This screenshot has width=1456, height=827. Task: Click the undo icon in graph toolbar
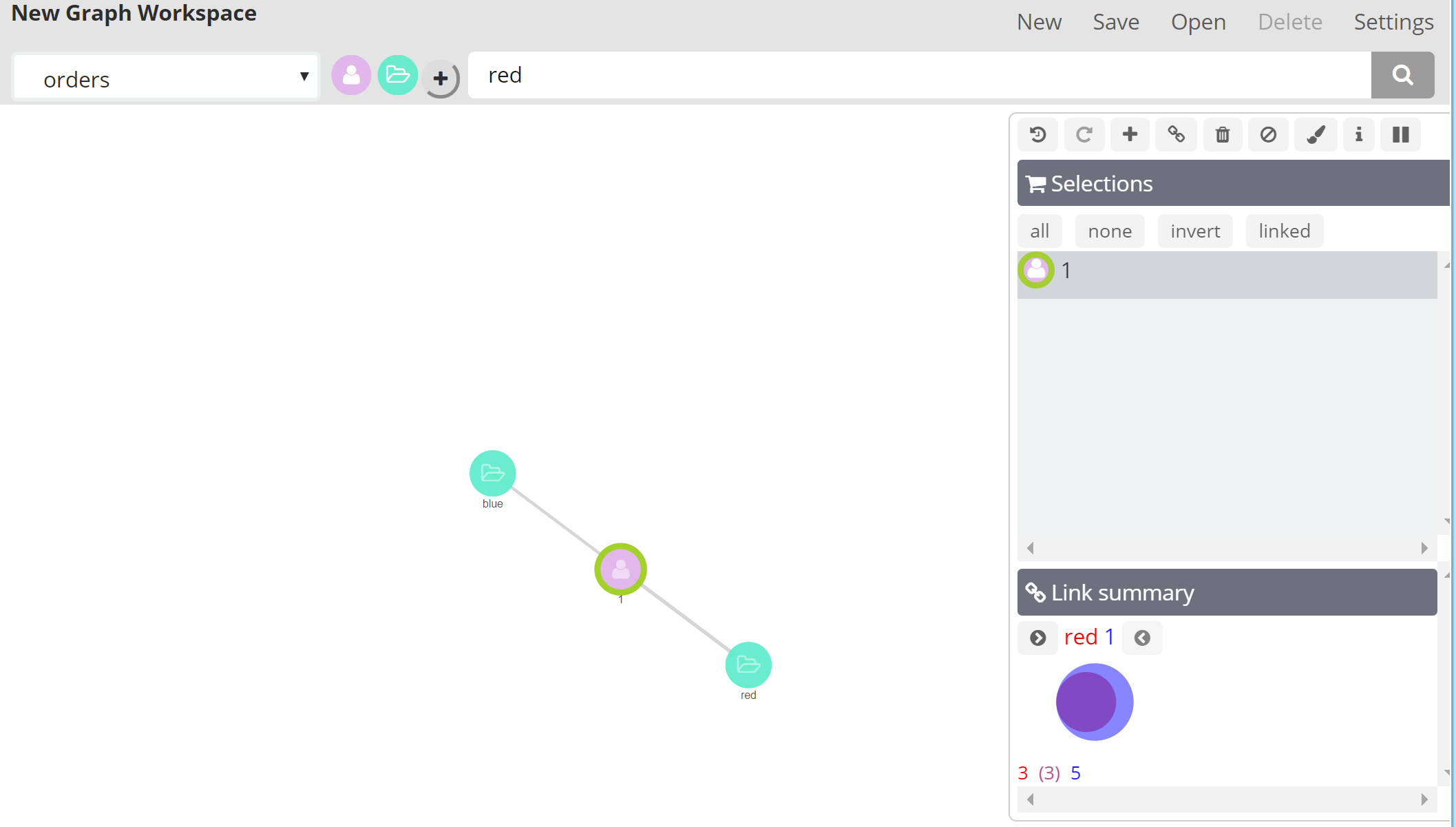[1037, 134]
